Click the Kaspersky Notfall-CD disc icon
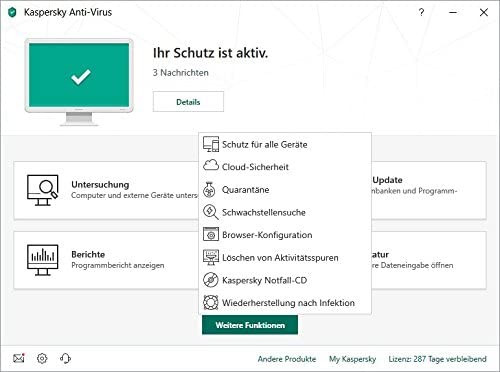The height and width of the screenshot is (372, 500). pos(210,280)
